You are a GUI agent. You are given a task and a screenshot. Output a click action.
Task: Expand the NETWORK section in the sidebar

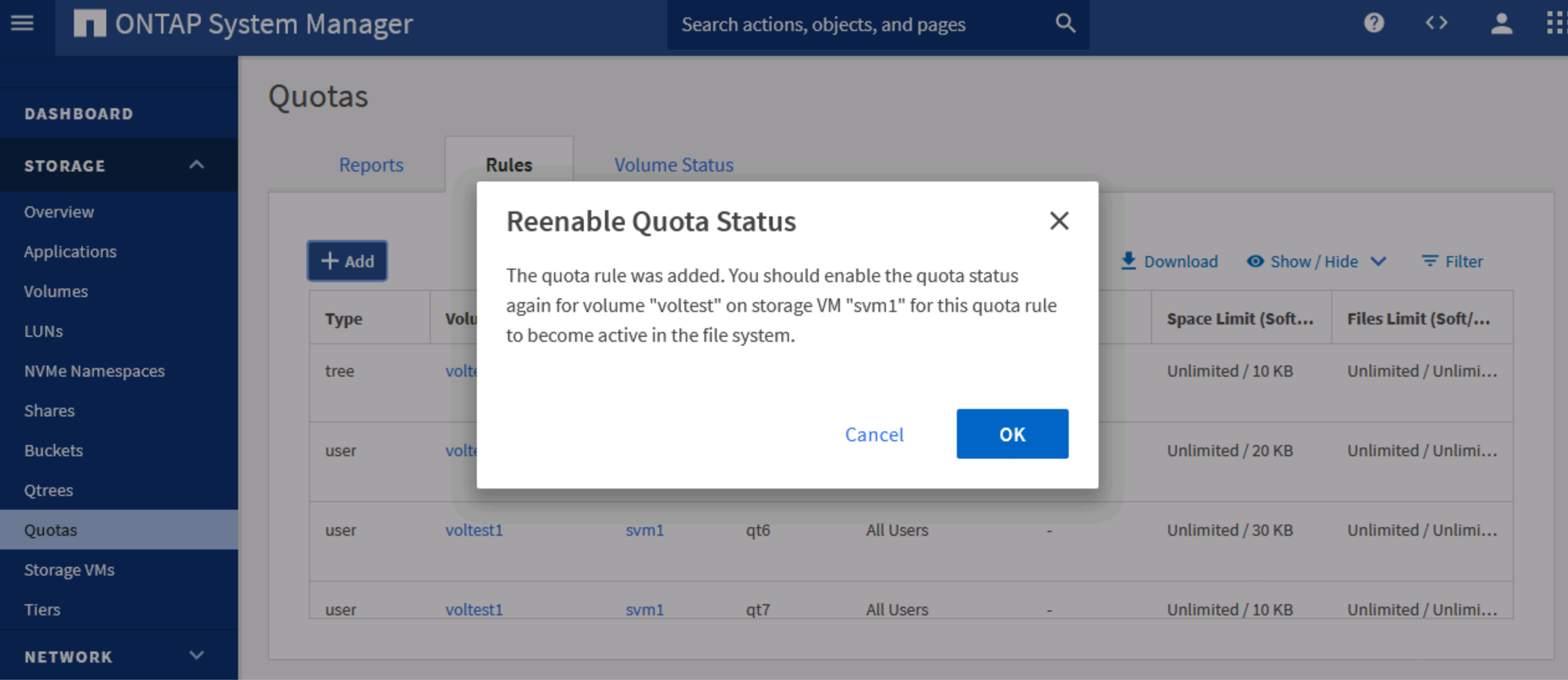click(196, 656)
